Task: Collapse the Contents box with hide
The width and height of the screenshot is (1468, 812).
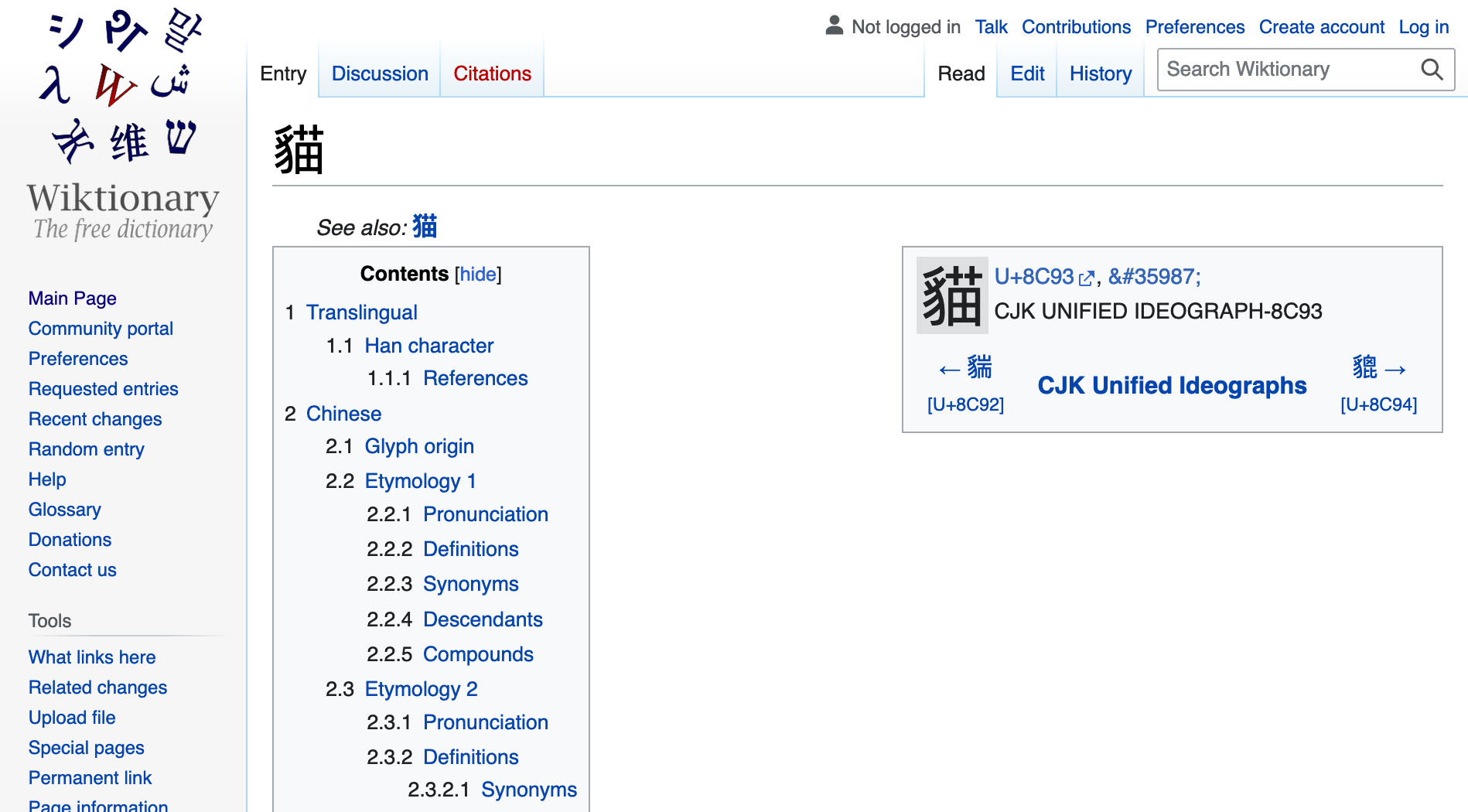Action: pyautogui.click(x=477, y=274)
